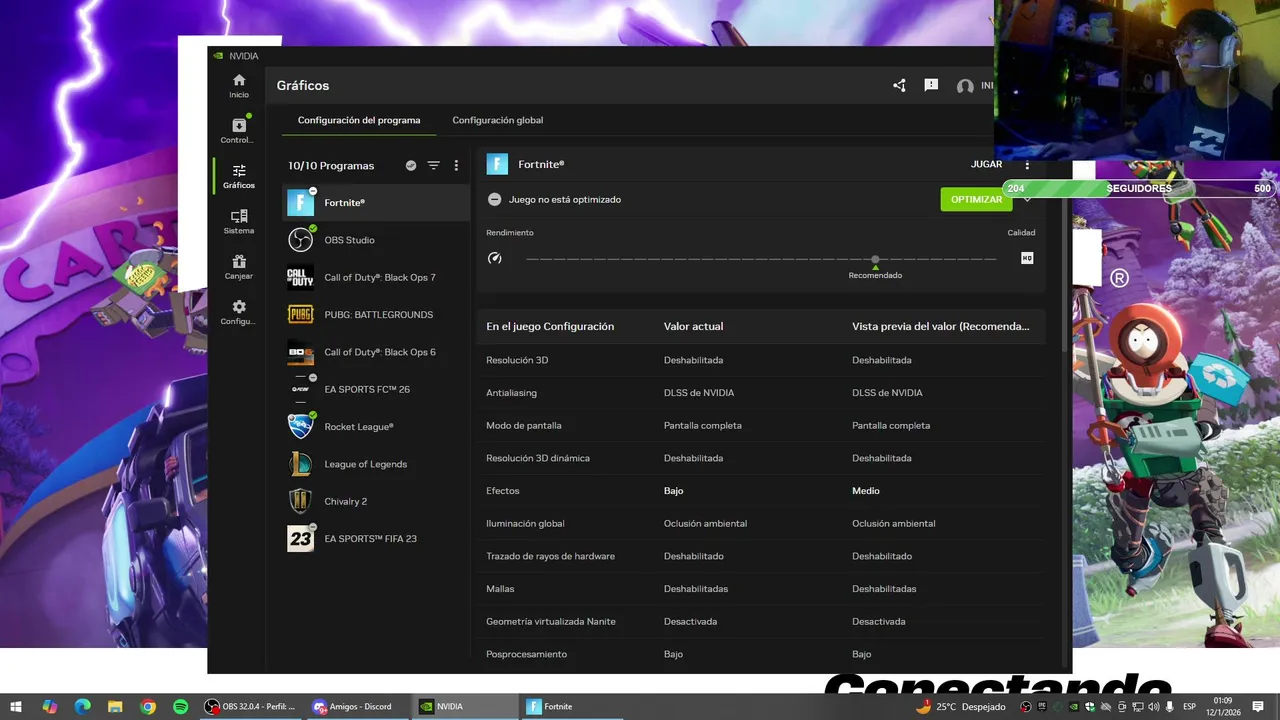Click the Iluminación global setting label
1280x720 pixels.
(x=525, y=523)
